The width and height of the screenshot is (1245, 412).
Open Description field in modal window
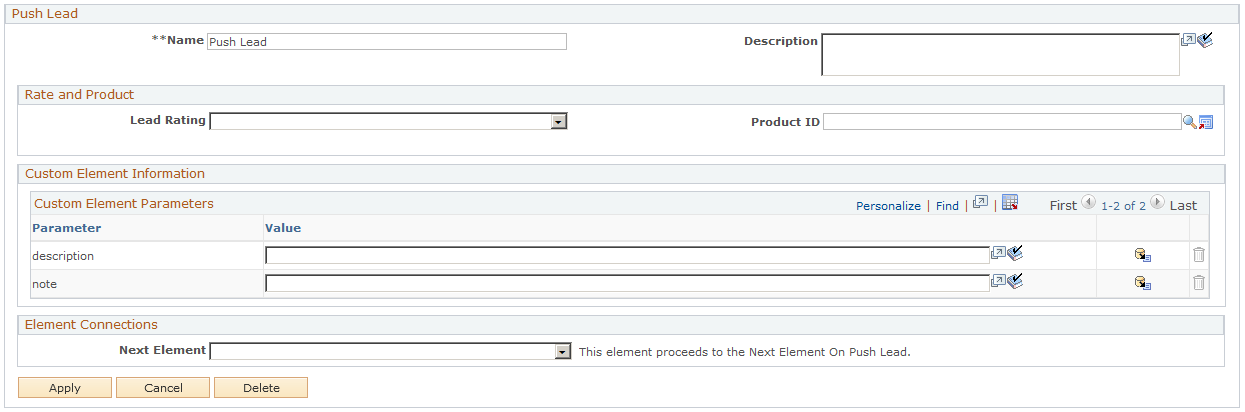(1187, 41)
